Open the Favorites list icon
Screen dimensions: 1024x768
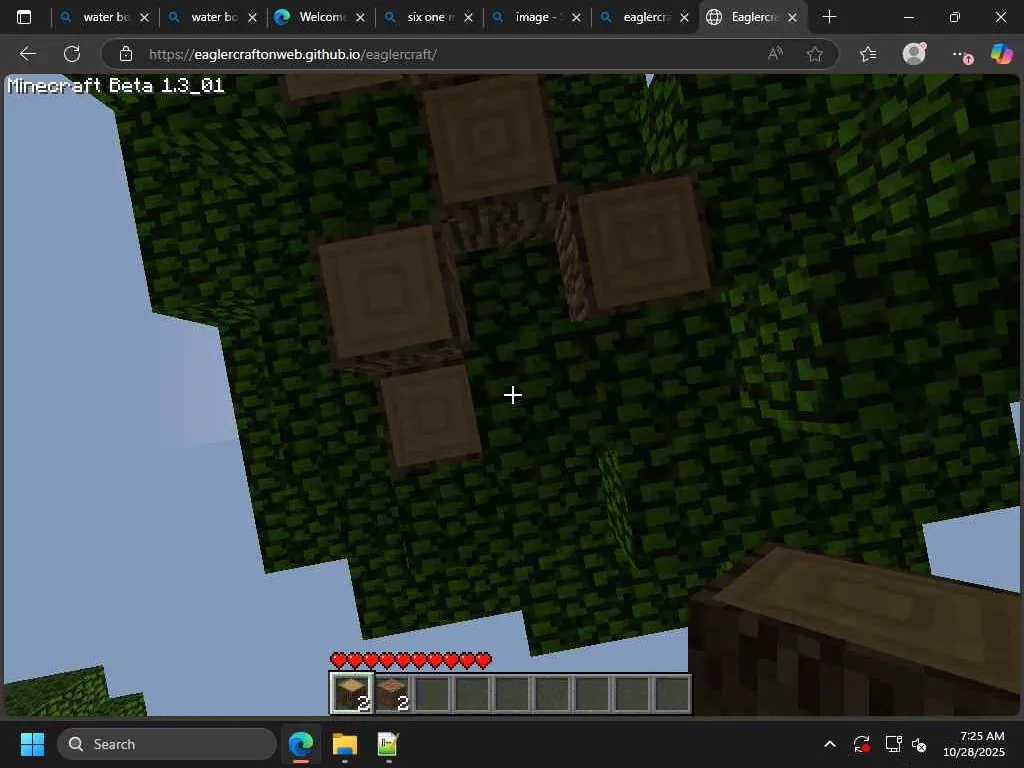tap(868, 54)
